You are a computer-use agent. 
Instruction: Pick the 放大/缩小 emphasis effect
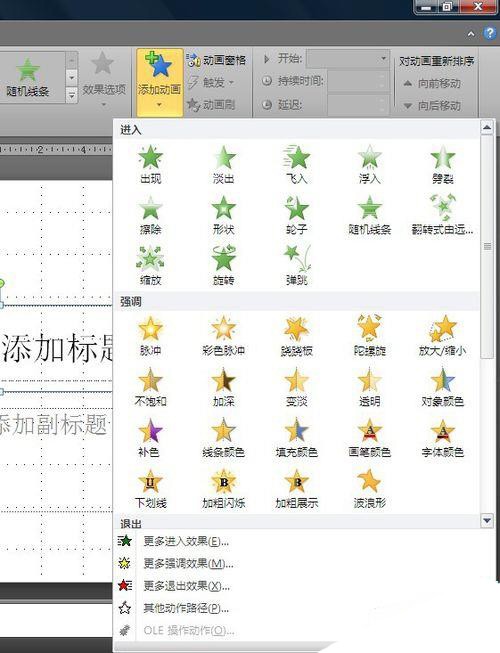click(x=442, y=336)
